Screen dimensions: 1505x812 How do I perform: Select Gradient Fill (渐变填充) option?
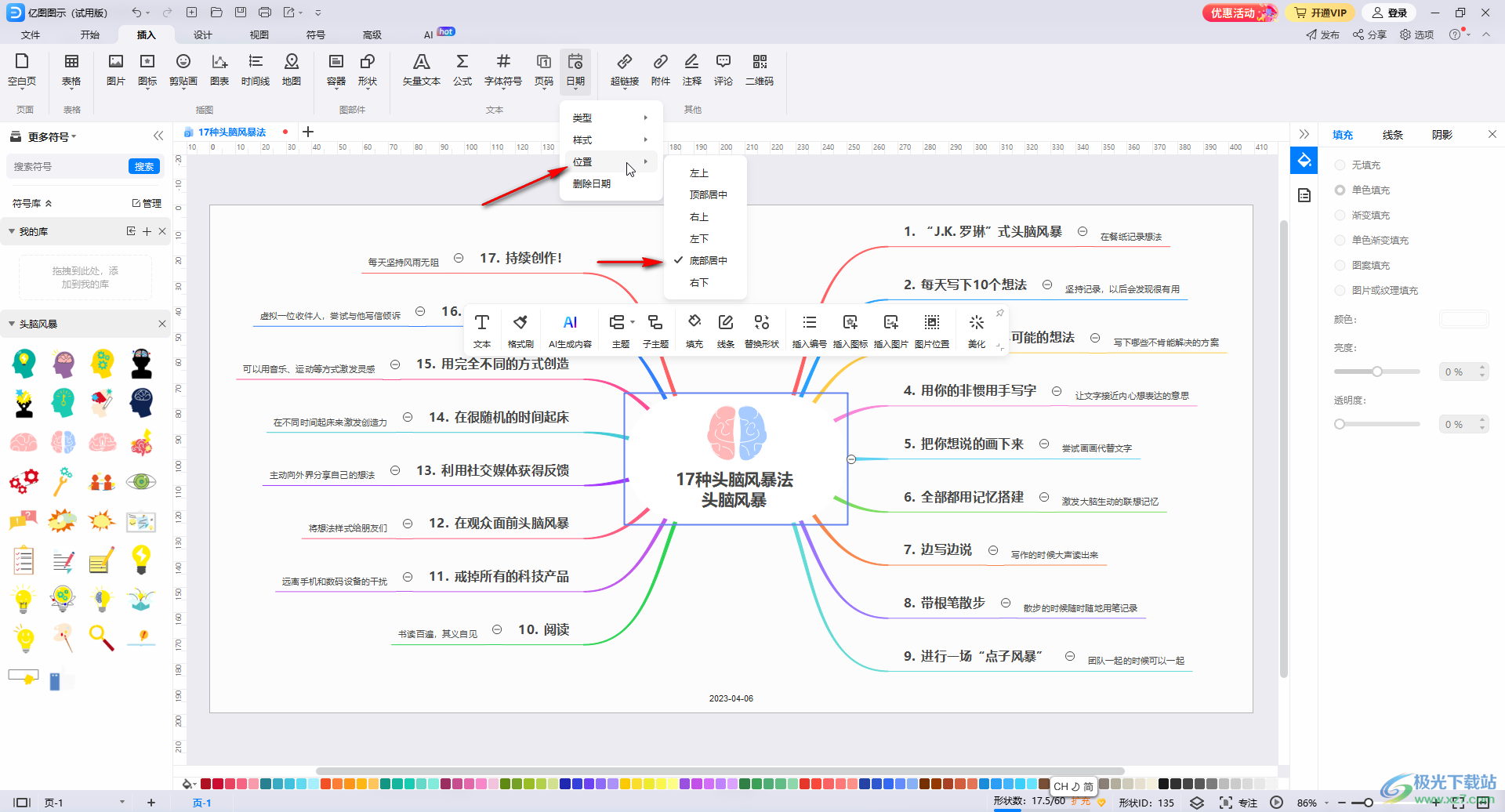point(1362,216)
